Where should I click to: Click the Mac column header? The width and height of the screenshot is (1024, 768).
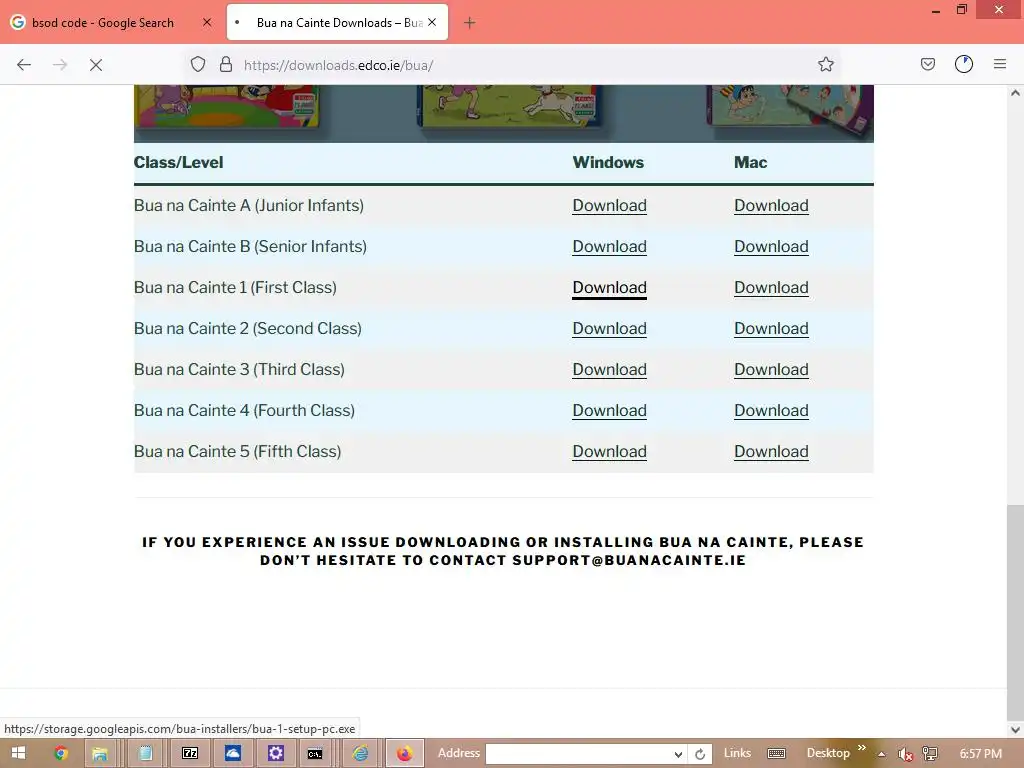pos(750,163)
